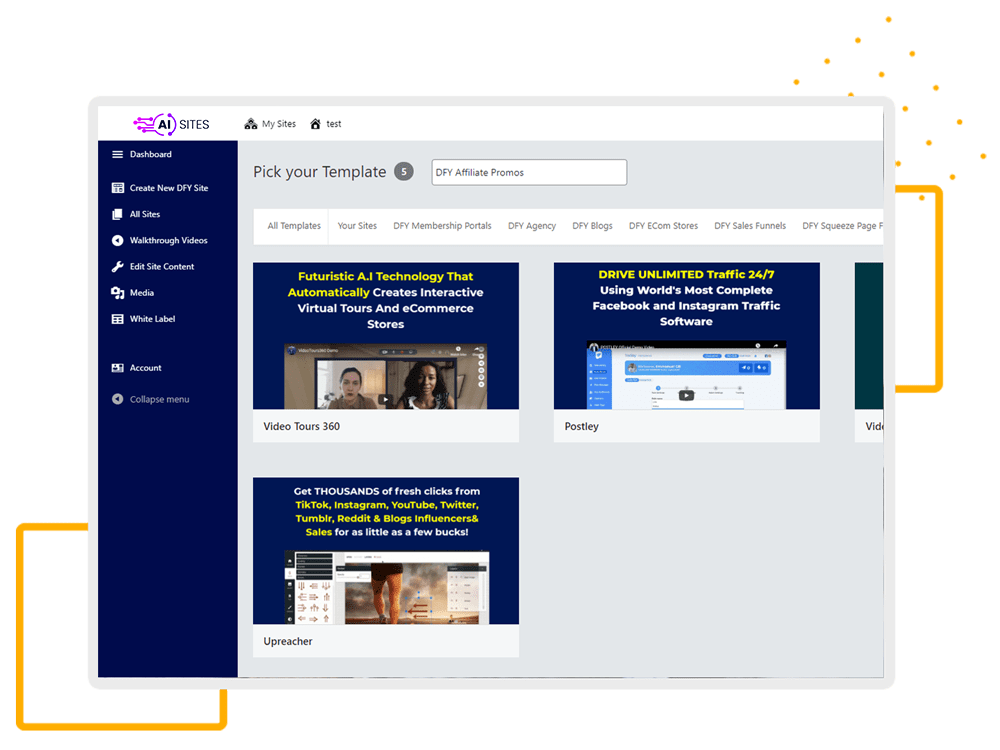The height and width of the screenshot is (750, 1000).
Task: Click the Media sidebar icon
Action: (117, 293)
